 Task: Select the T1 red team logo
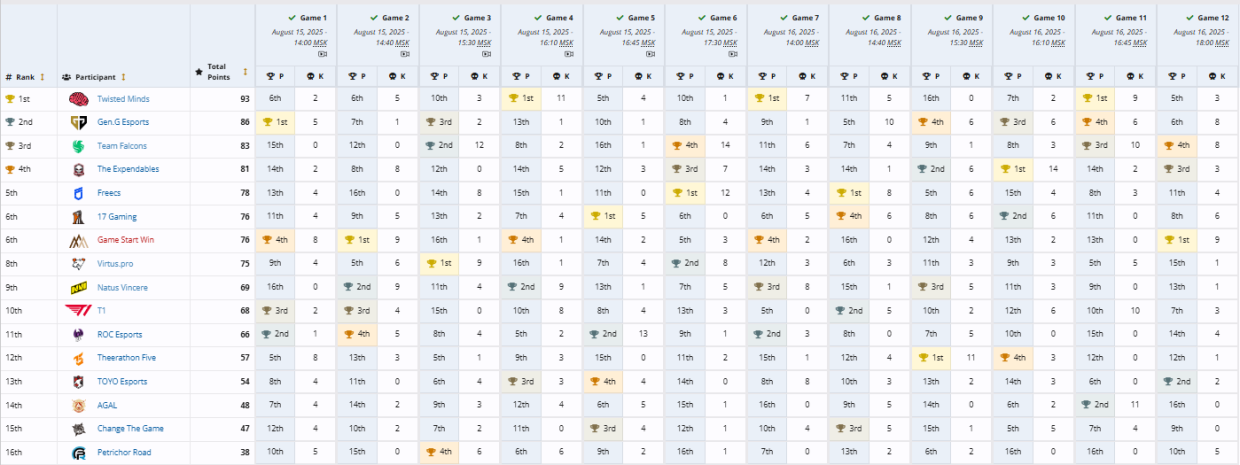[79, 311]
